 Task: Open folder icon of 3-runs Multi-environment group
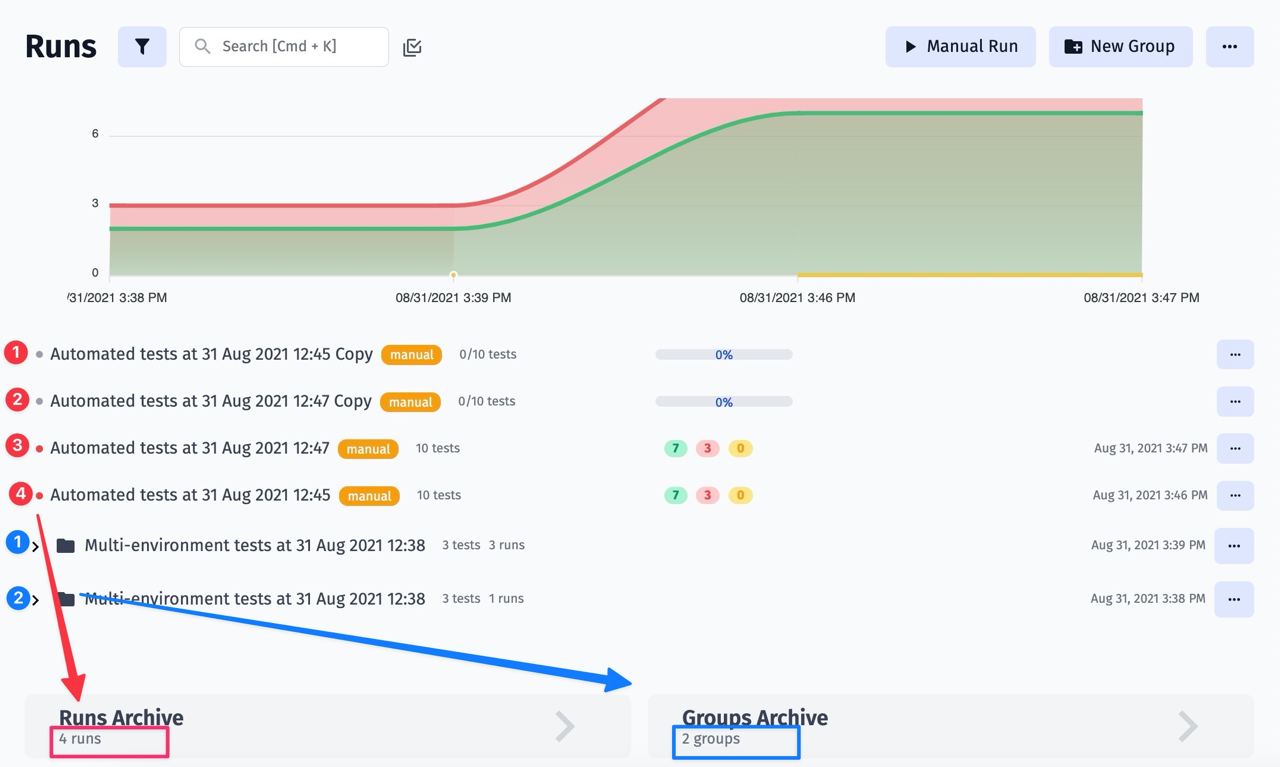click(x=66, y=546)
